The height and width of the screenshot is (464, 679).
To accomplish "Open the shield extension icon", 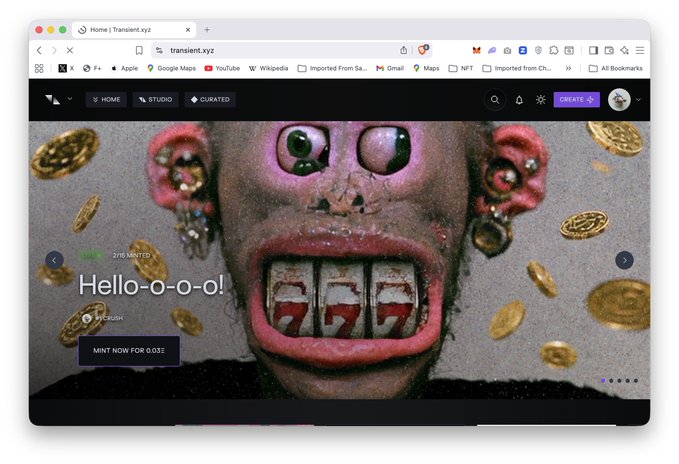I will [x=538, y=51].
